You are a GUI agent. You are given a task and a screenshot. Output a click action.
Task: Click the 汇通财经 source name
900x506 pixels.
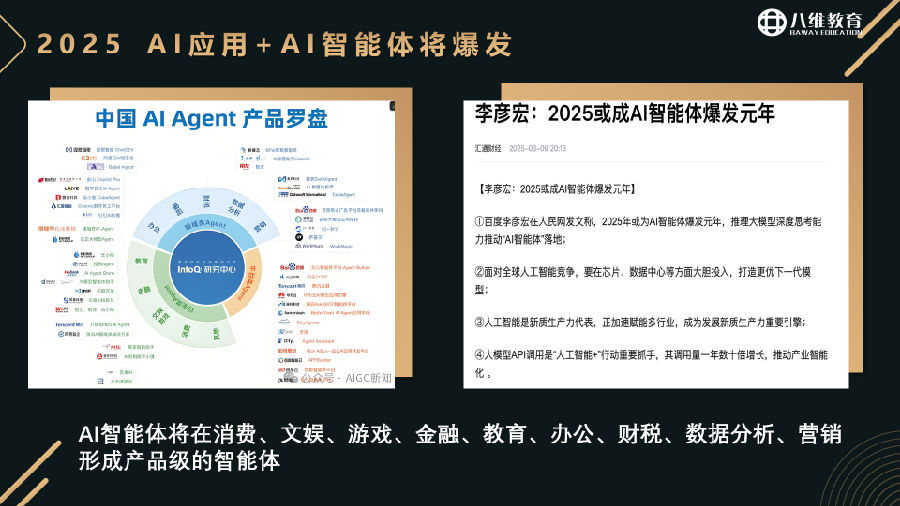(x=488, y=148)
